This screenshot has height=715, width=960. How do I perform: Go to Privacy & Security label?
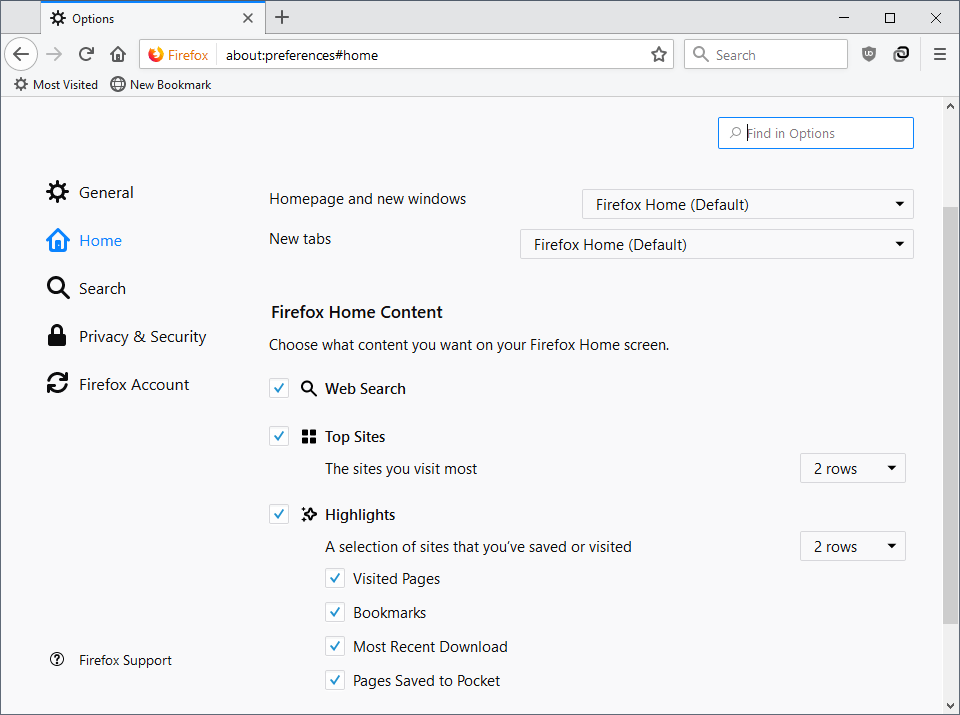point(143,337)
